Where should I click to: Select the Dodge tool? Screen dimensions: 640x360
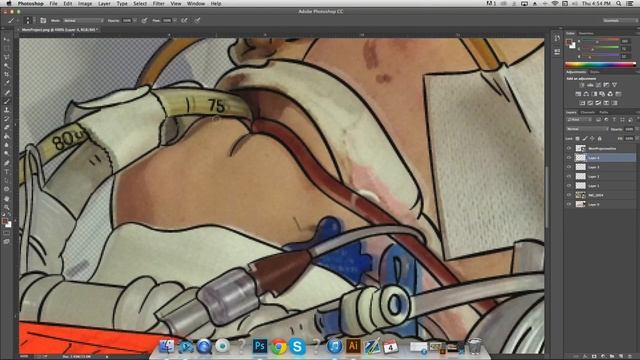[7, 153]
